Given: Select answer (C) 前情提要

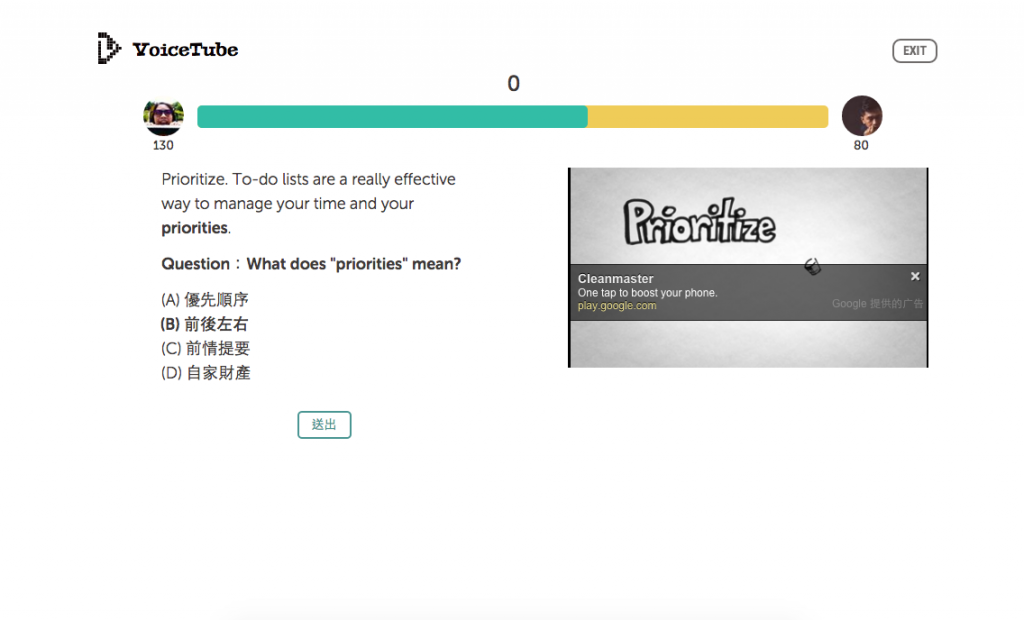Looking at the screenshot, I should point(205,348).
